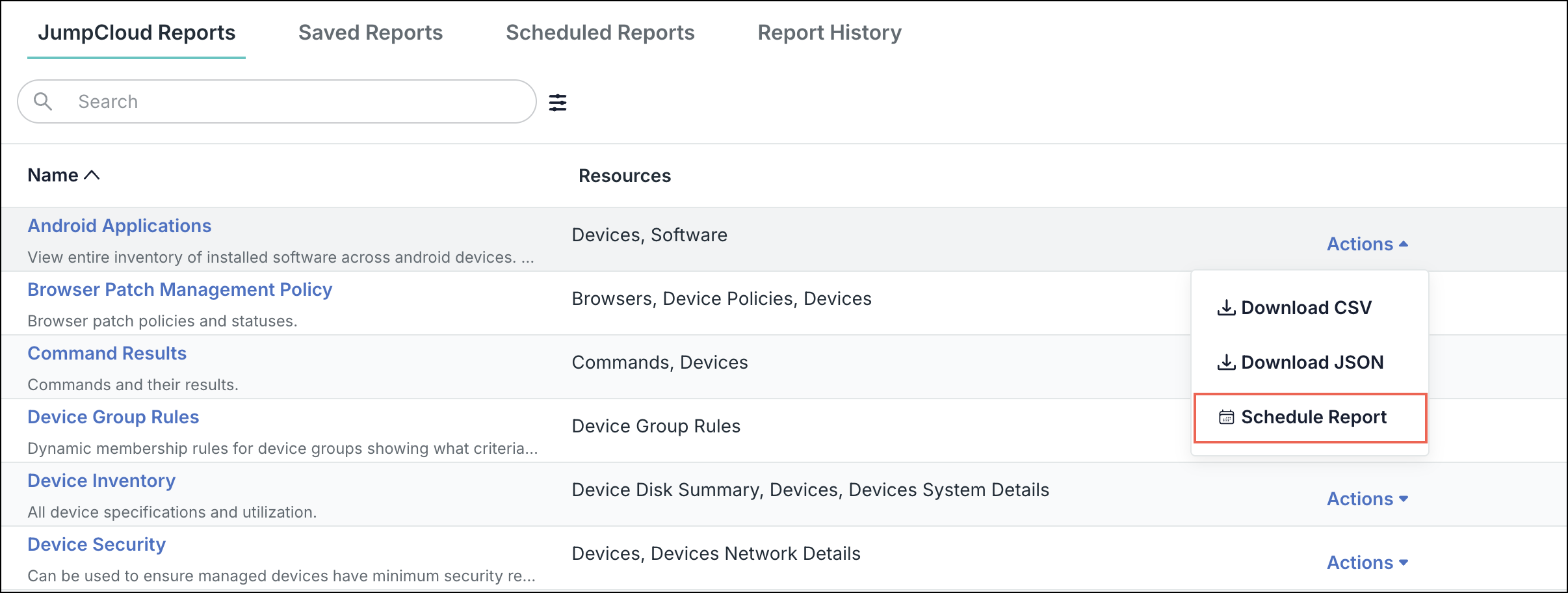
Task: Expand the Actions dropdown for Device Inventory
Action: (1368, 499)
